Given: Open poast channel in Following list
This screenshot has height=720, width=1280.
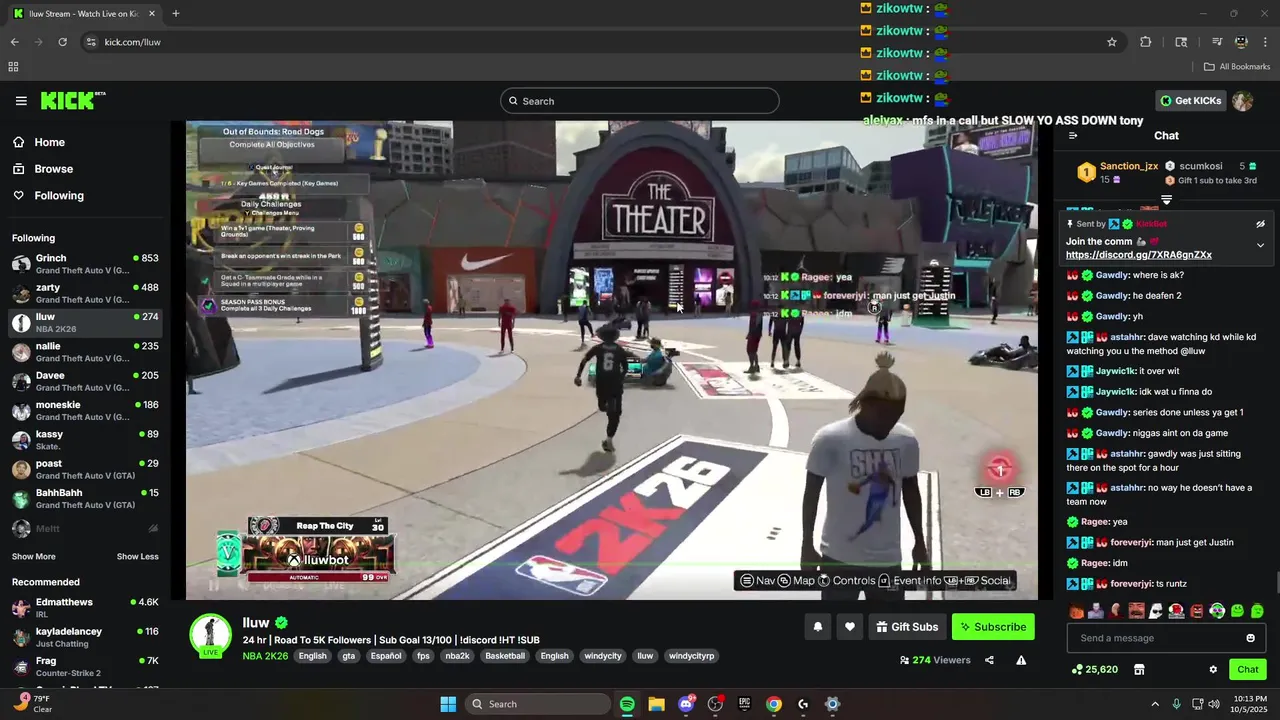Looking at the screenshot, I should [x=85, y=469].
